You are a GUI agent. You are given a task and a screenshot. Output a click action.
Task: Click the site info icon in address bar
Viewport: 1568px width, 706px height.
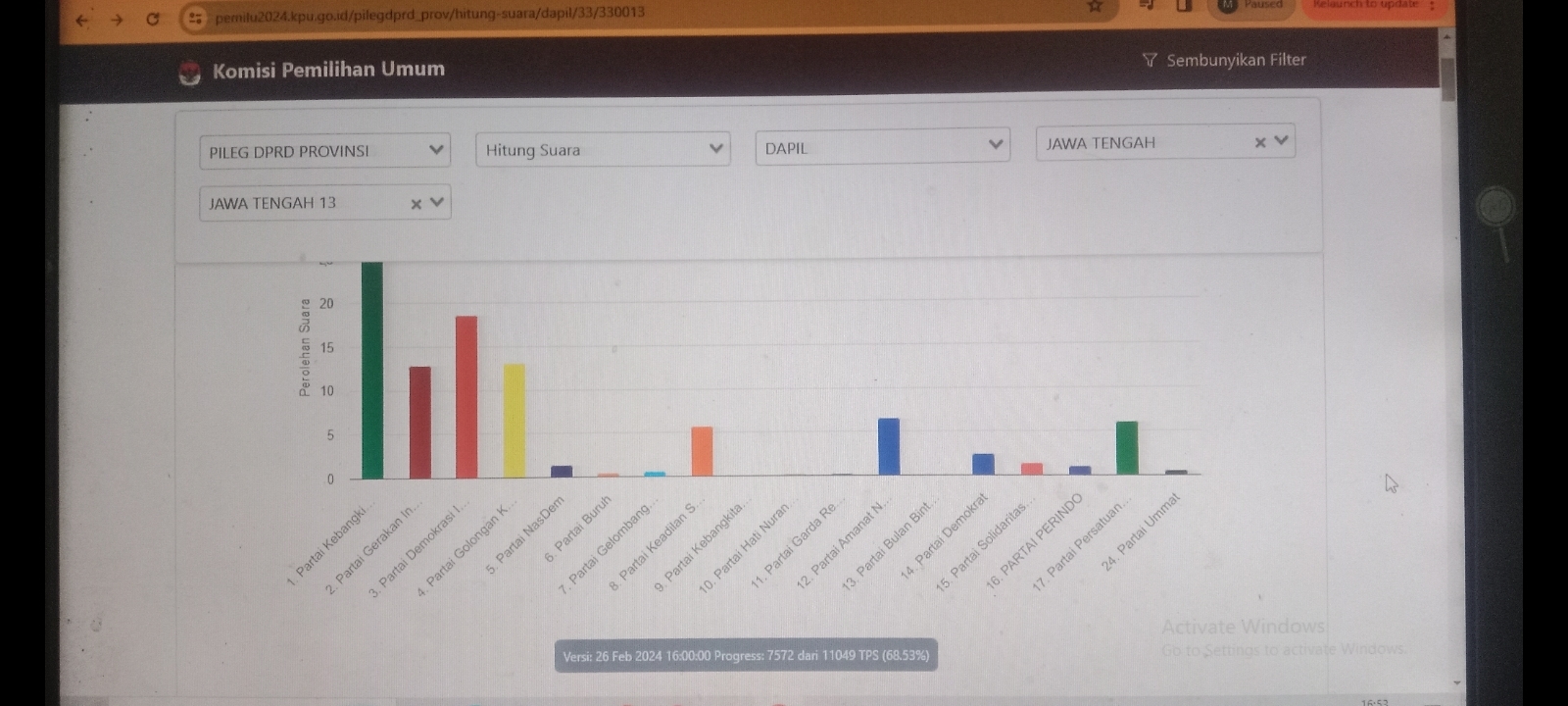coord(196,18)
